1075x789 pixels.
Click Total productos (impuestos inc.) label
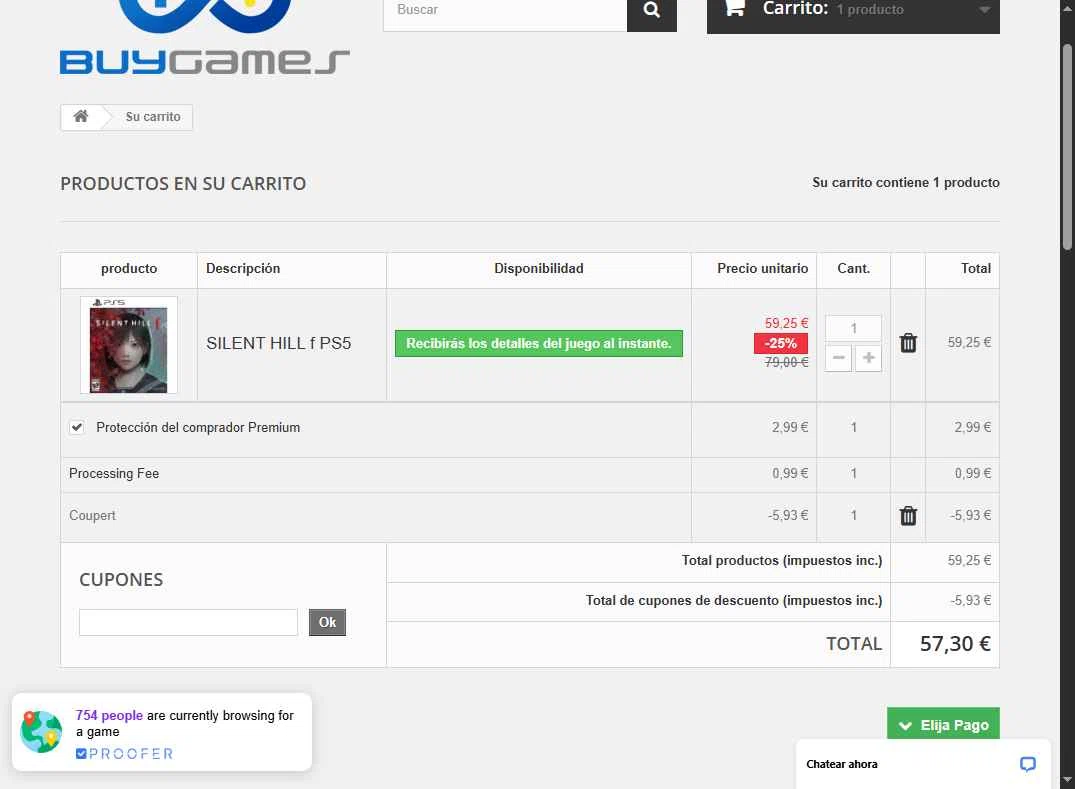782,561
